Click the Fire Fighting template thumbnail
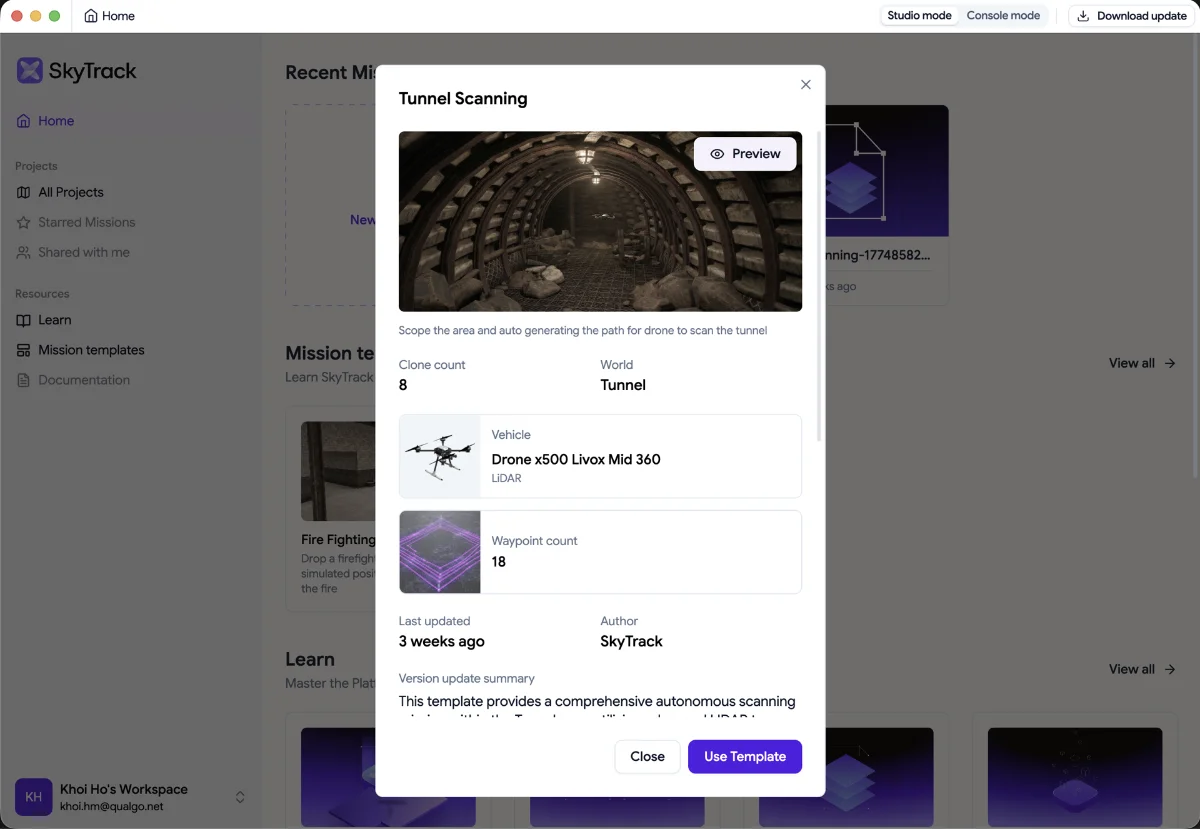 click(338, 471)
